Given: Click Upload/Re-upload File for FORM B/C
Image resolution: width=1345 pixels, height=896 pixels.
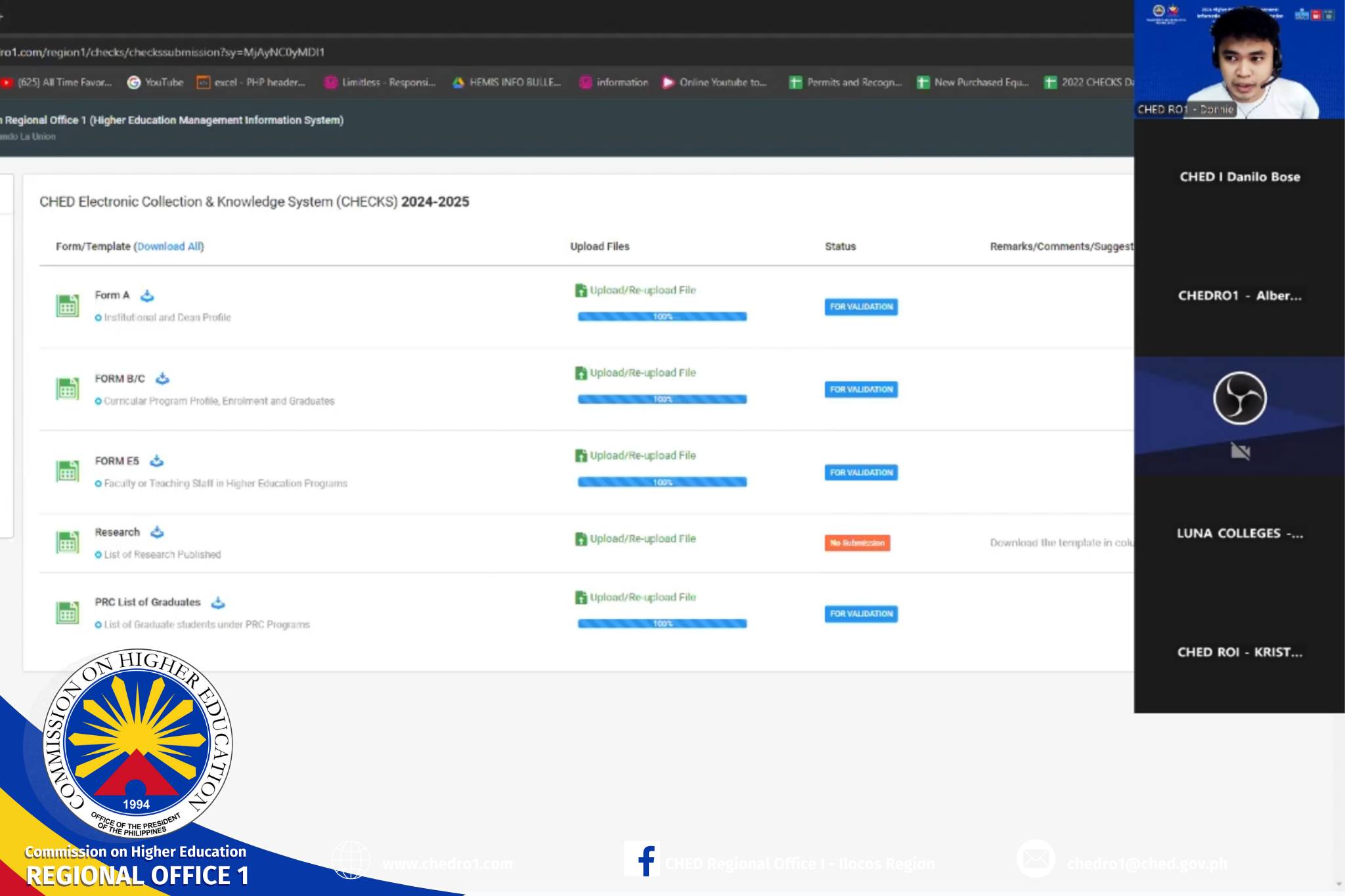Looking at the screenshot, I should coord(642,373).
